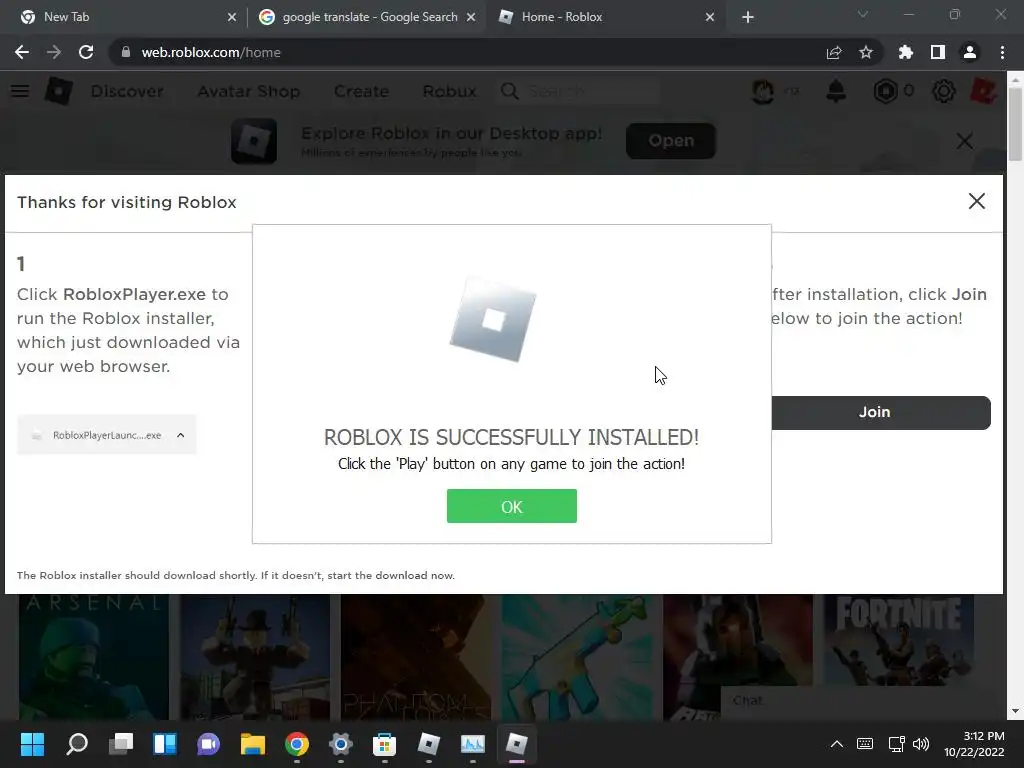
Task: Open Microsoft Store from taskbar
Action: [x=385, y=744]
